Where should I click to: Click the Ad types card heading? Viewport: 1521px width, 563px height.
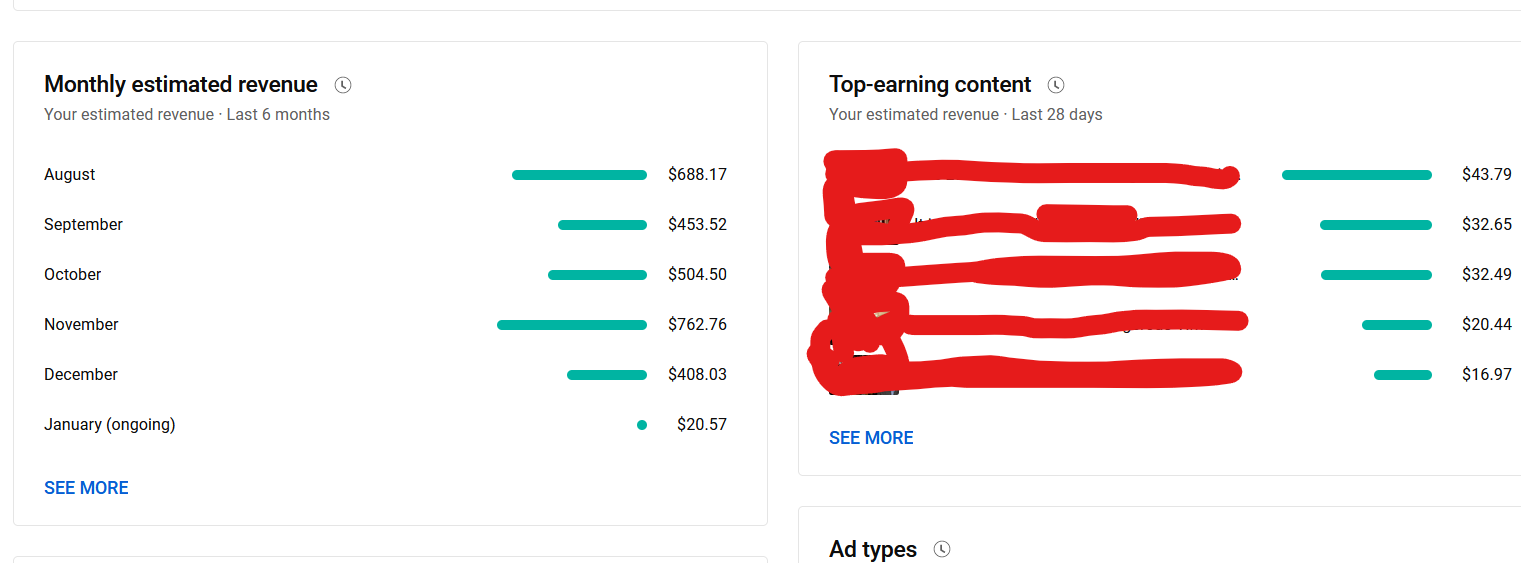tap(873, 549)
